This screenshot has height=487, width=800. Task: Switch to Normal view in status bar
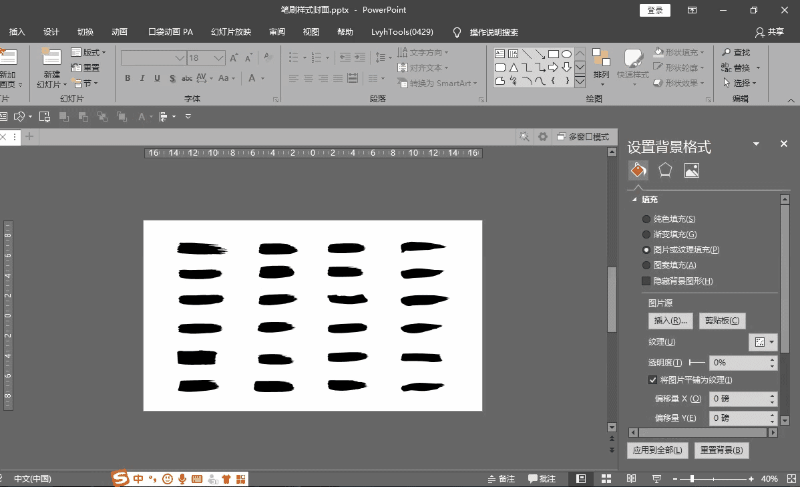pyautogui.click(x=581, y=478)
